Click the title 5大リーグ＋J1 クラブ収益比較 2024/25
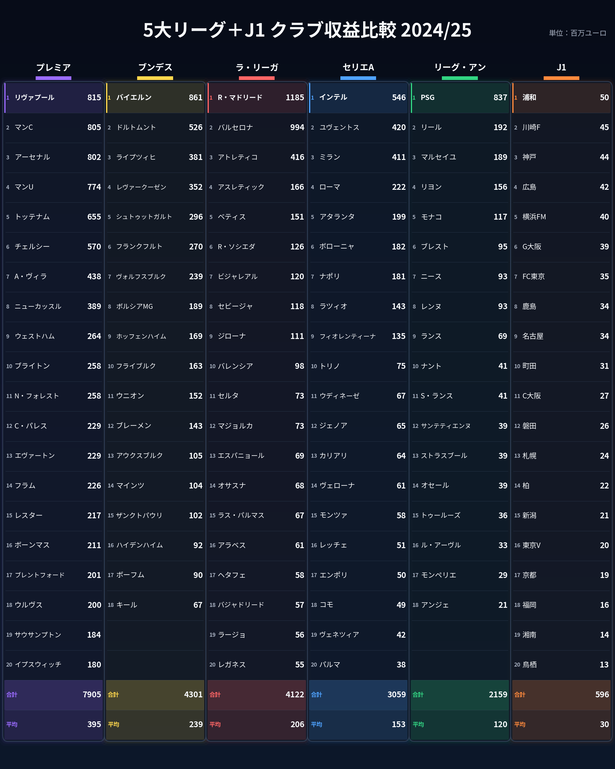Image resolution: width=615 pixels, height=769 pixels. pyautogui.click(x=307, y=30)
